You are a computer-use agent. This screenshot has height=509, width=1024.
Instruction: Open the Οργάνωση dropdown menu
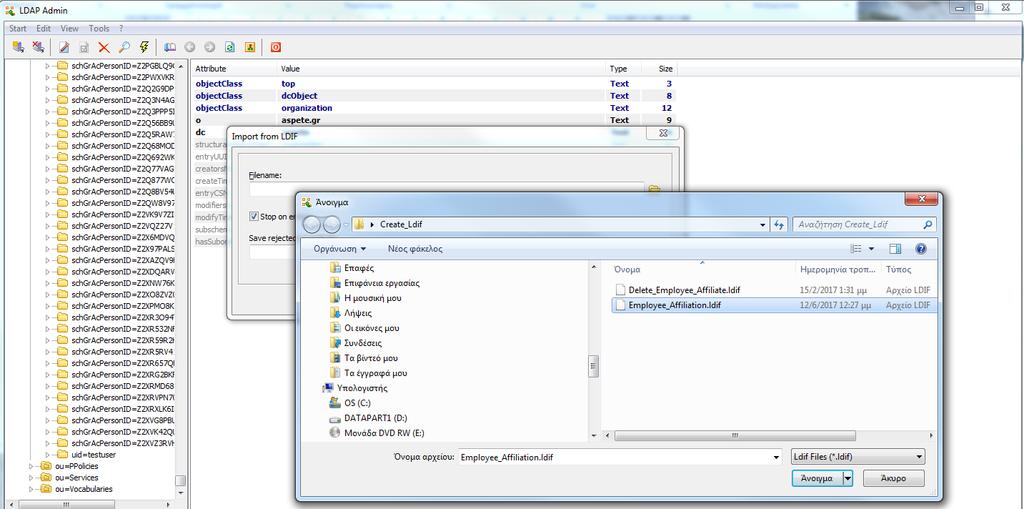[x=340, y=249]
